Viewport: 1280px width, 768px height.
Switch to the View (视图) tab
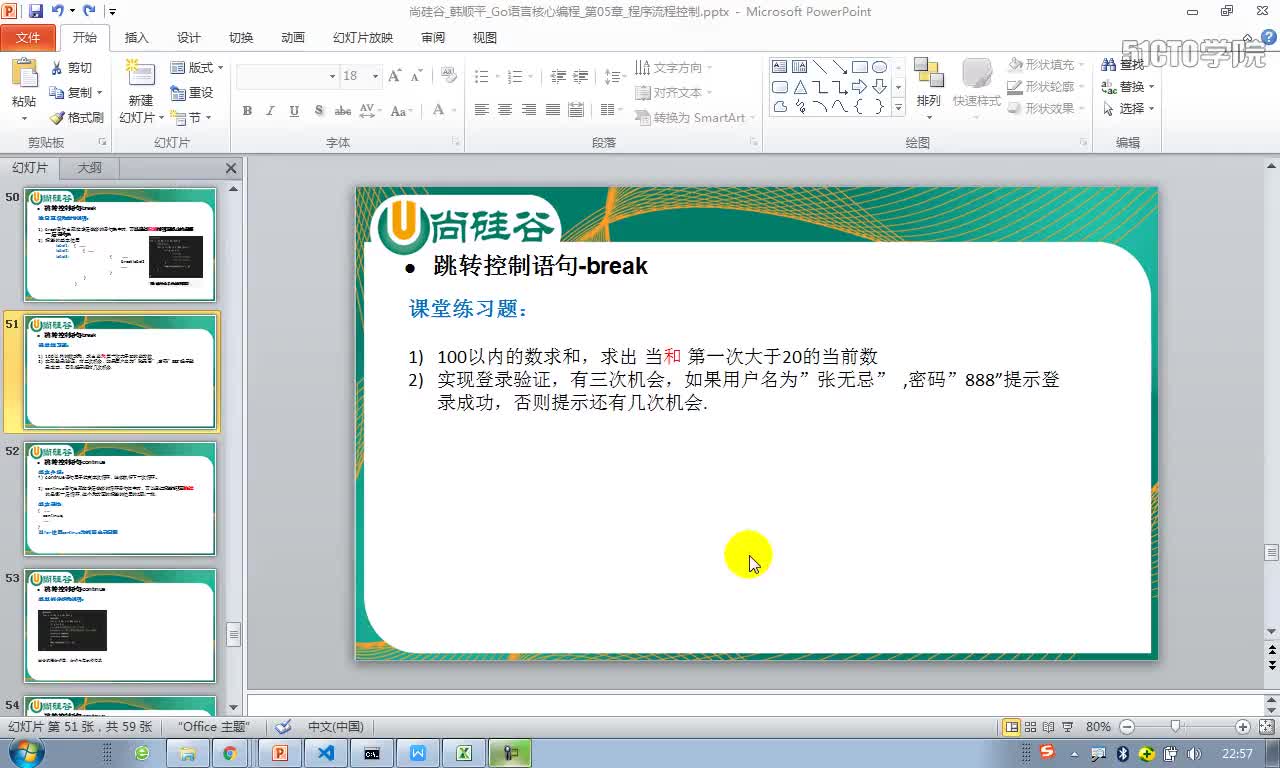(x=485, y=38)
